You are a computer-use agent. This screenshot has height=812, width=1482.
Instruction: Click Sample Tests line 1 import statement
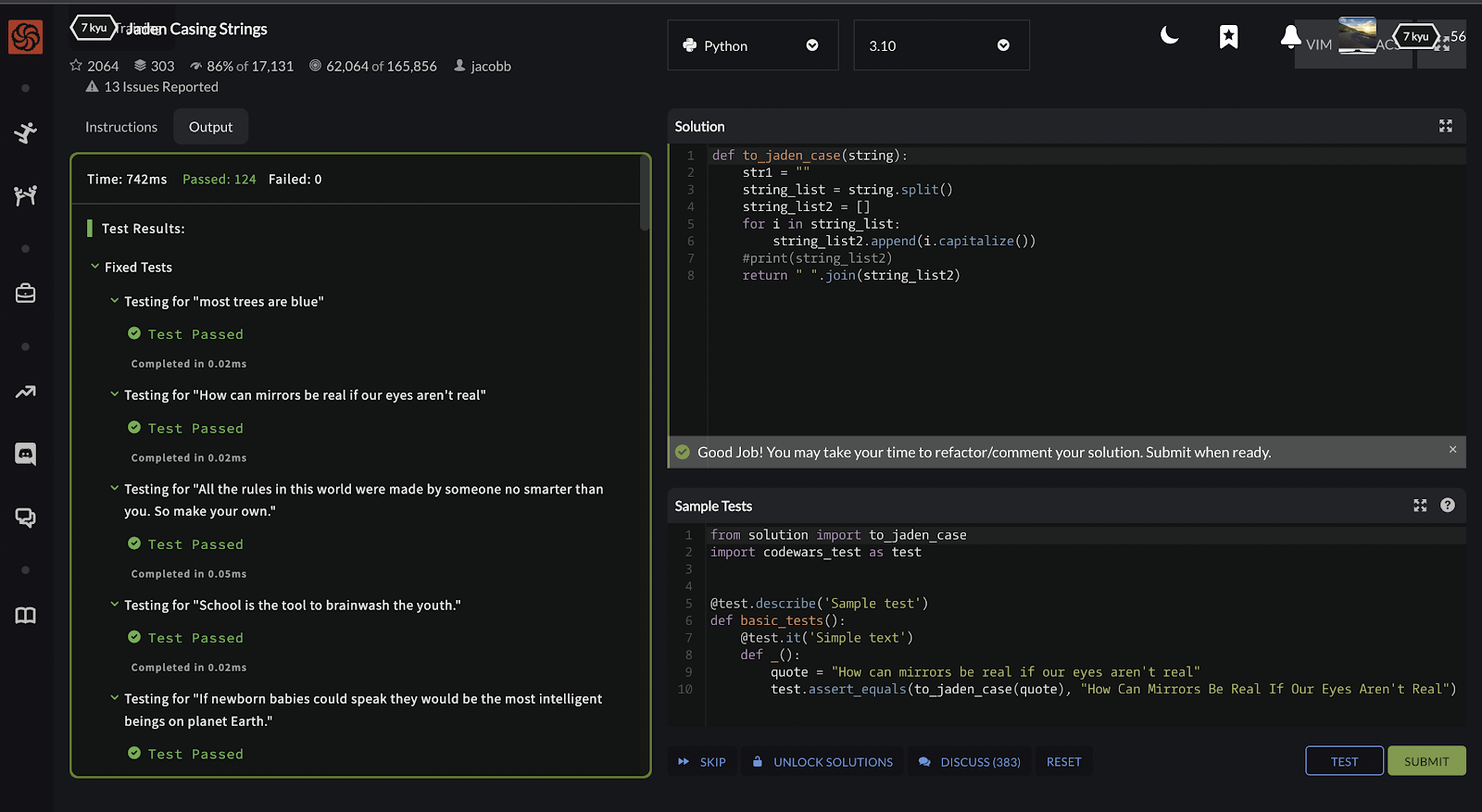(x=838, y=535)
